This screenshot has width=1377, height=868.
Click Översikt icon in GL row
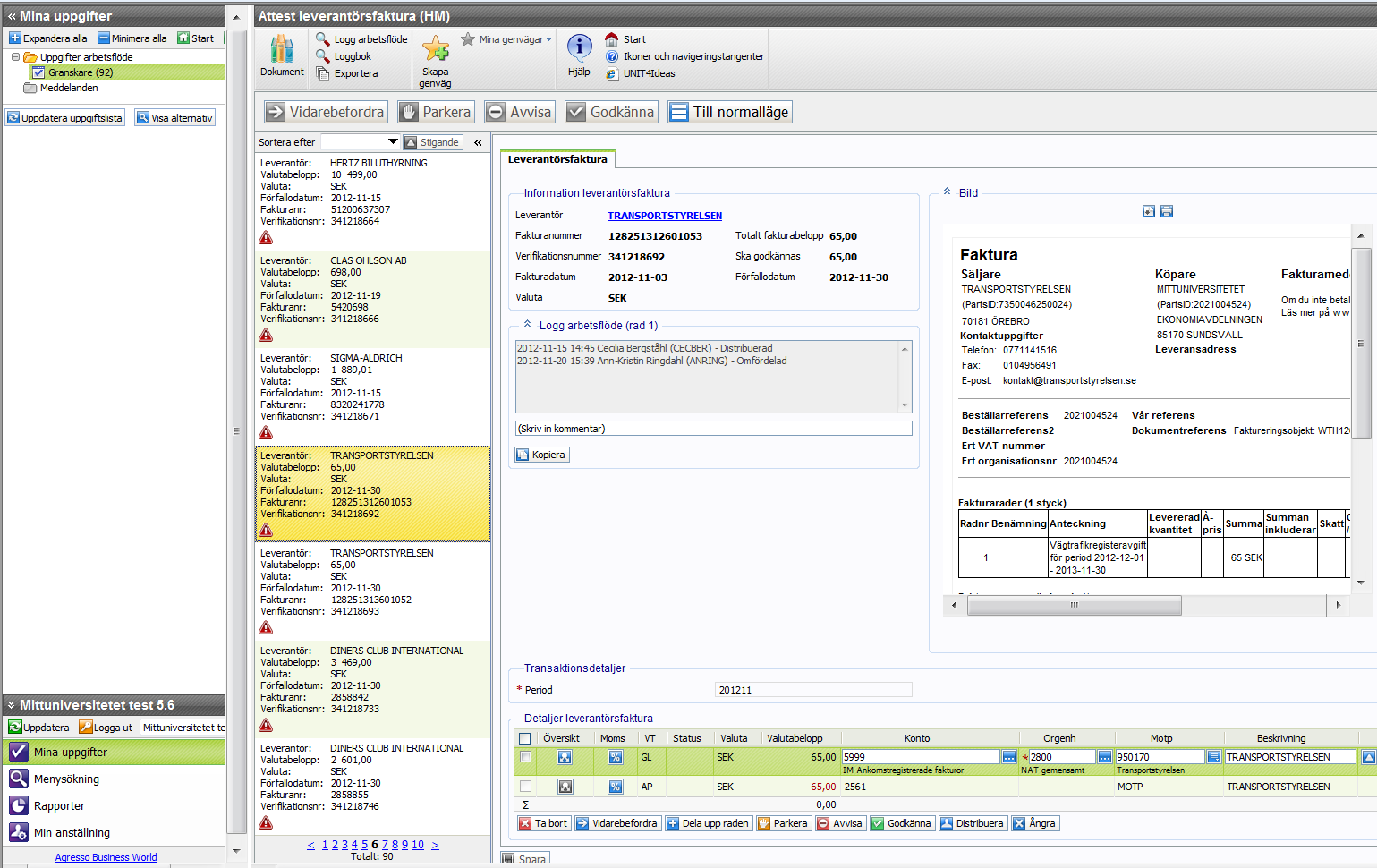[x=565, y=757]
